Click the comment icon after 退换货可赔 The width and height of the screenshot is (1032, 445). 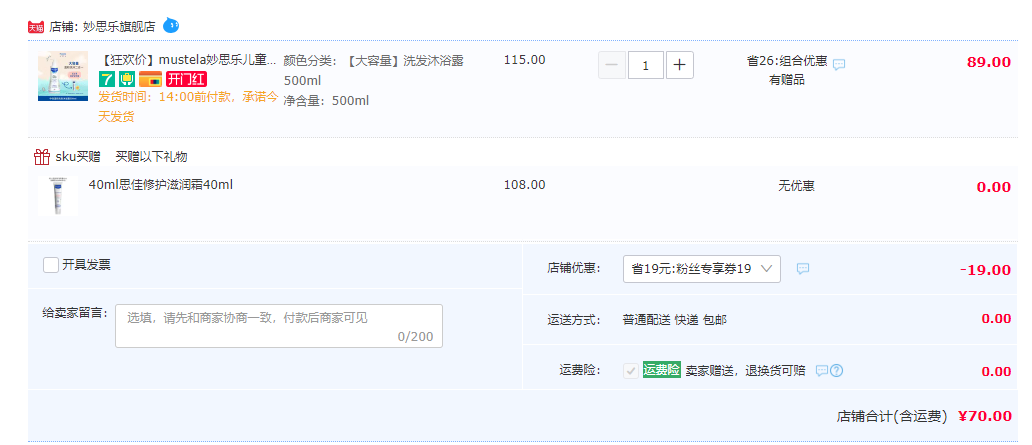[x=821, y=371]
